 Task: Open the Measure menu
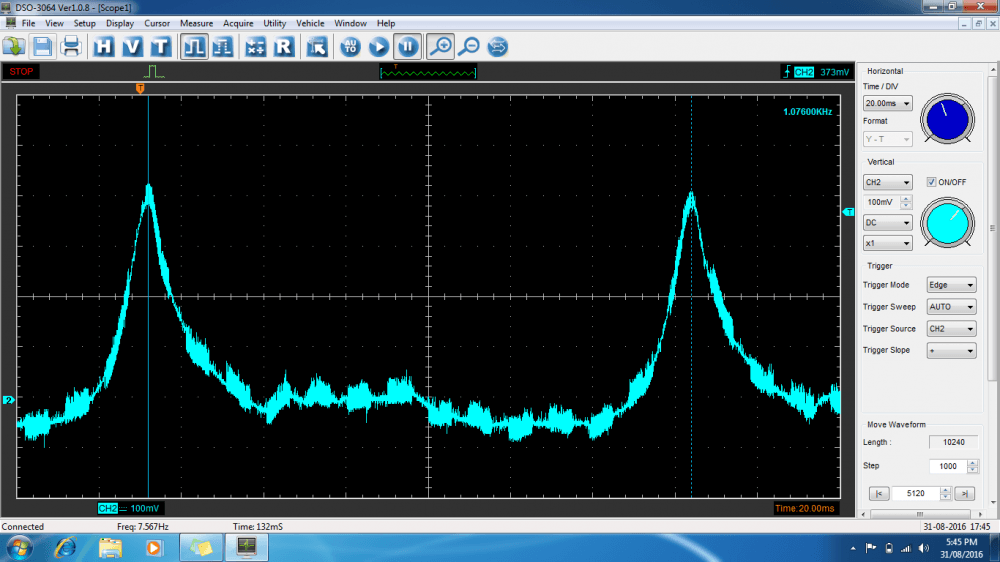tap(196, 23)
